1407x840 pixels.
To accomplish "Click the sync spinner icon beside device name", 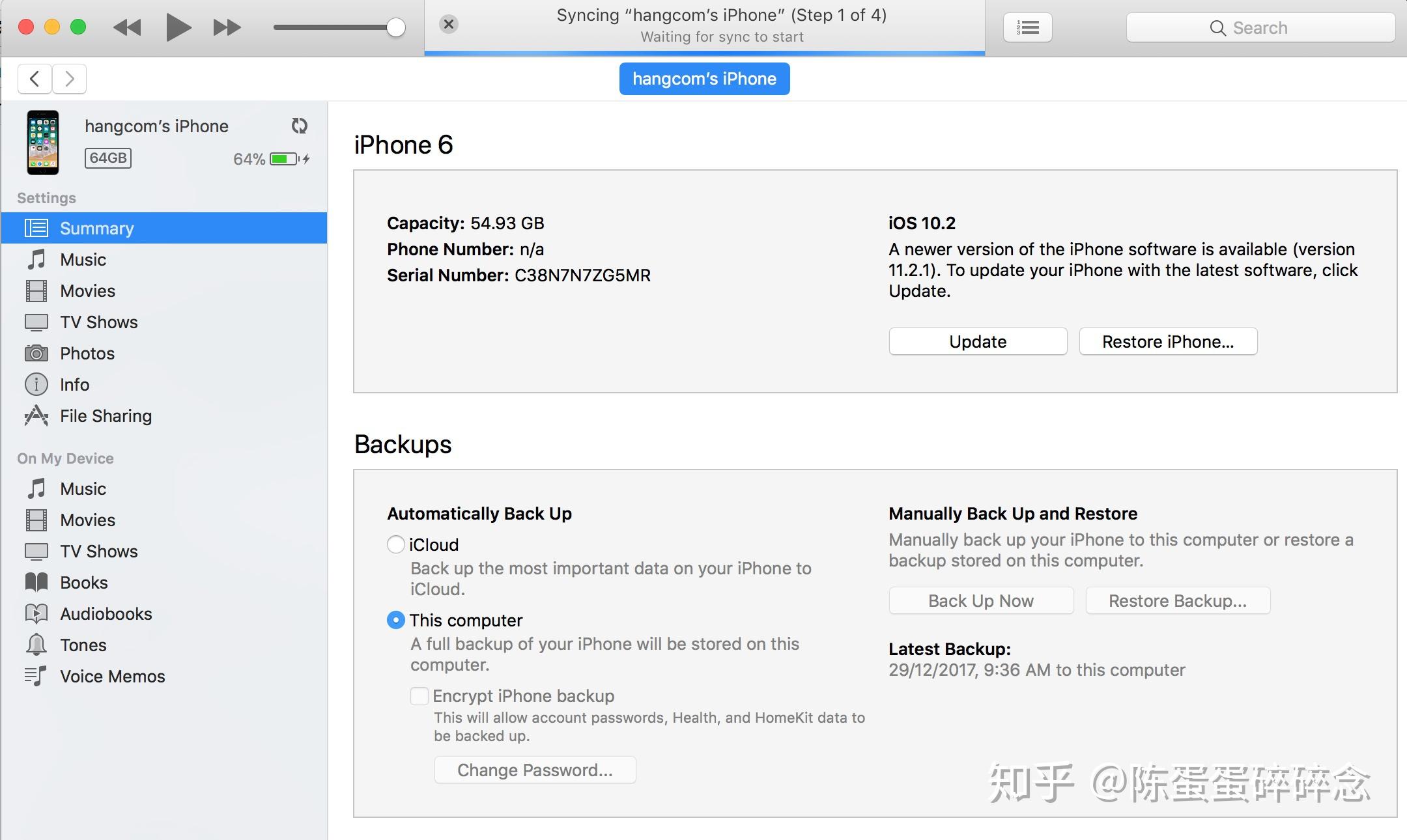I will point(299,126).
